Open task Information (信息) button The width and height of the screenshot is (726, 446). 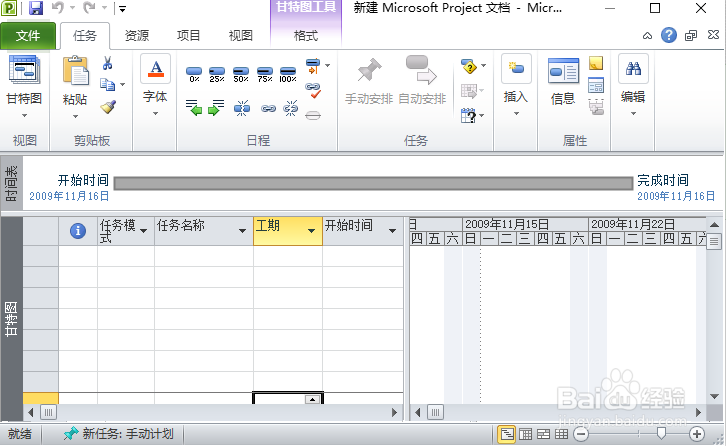tap(563, 70)
